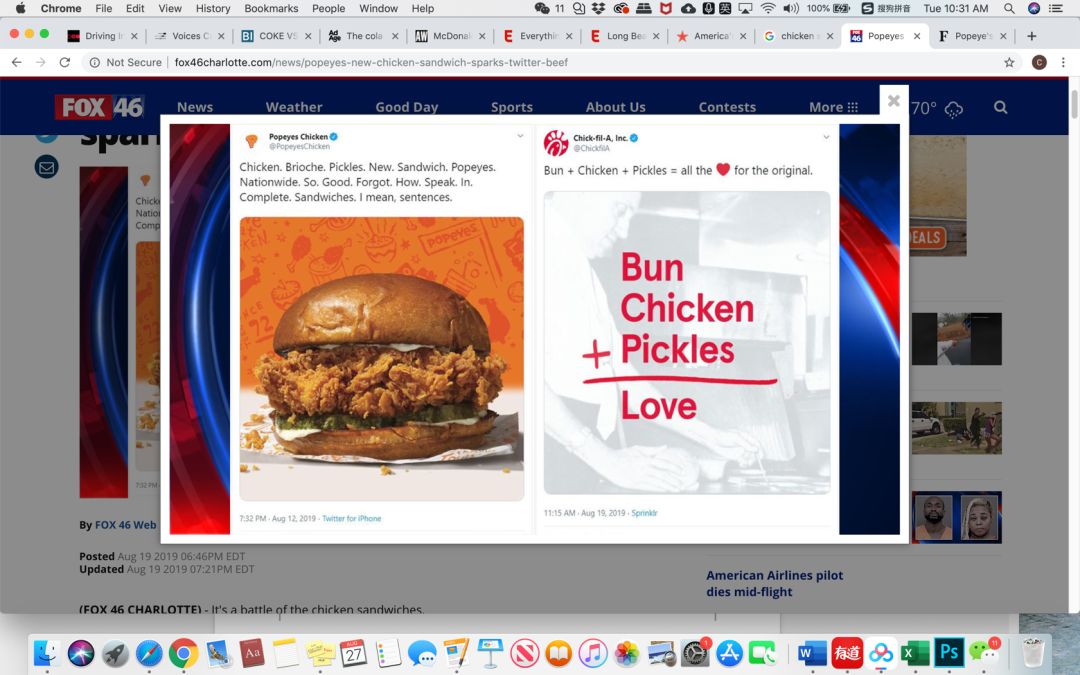Click the Sprinklr source link
Screen dimensions: 1080x675
644,512
